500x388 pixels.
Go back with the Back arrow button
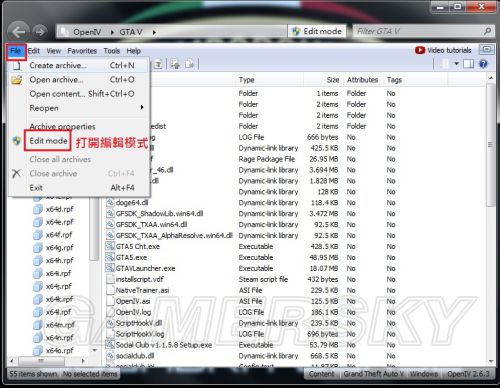pos(19,32)
